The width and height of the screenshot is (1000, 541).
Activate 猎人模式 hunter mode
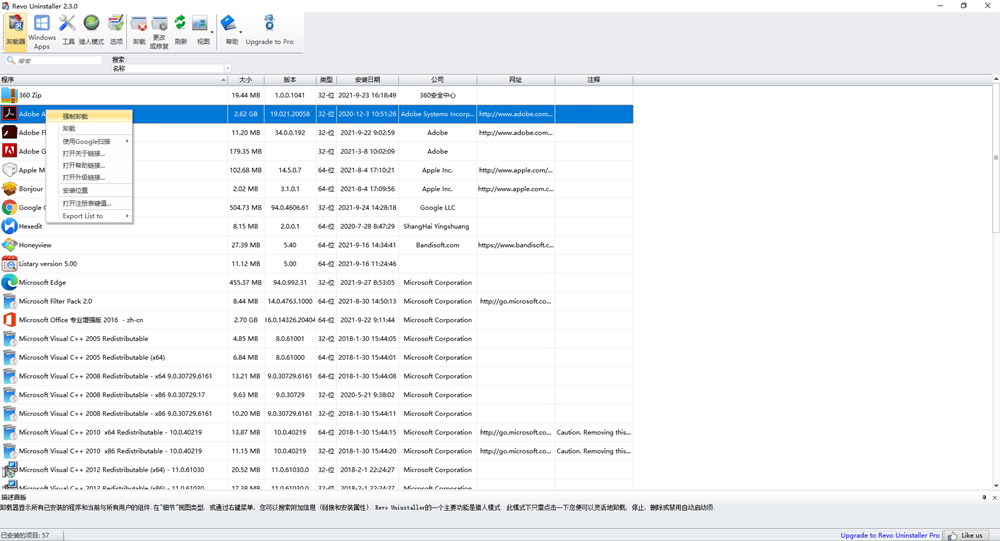point(91,30)
